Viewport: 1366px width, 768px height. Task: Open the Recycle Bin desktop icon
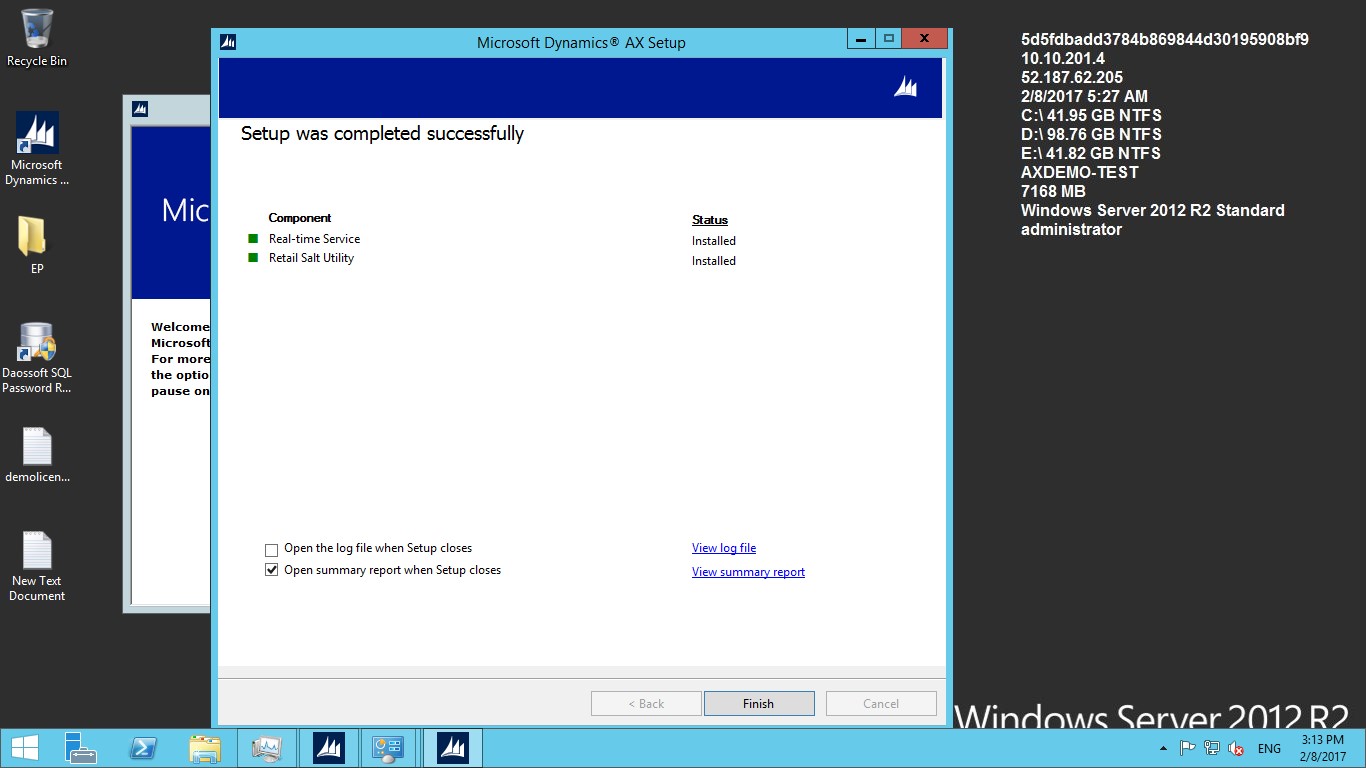[37, 38]
